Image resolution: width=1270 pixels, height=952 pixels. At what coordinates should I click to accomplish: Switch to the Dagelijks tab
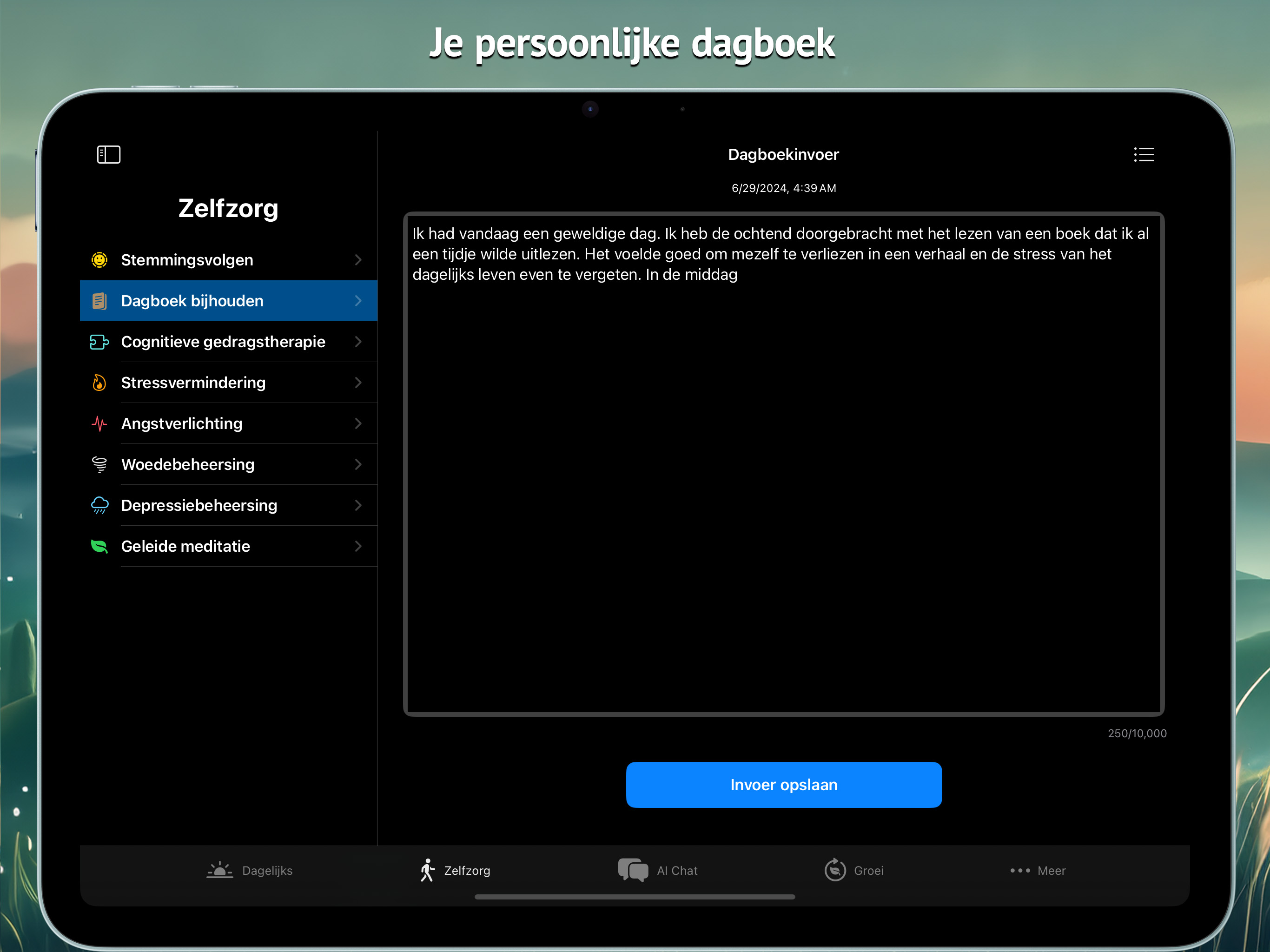point(250,871)
